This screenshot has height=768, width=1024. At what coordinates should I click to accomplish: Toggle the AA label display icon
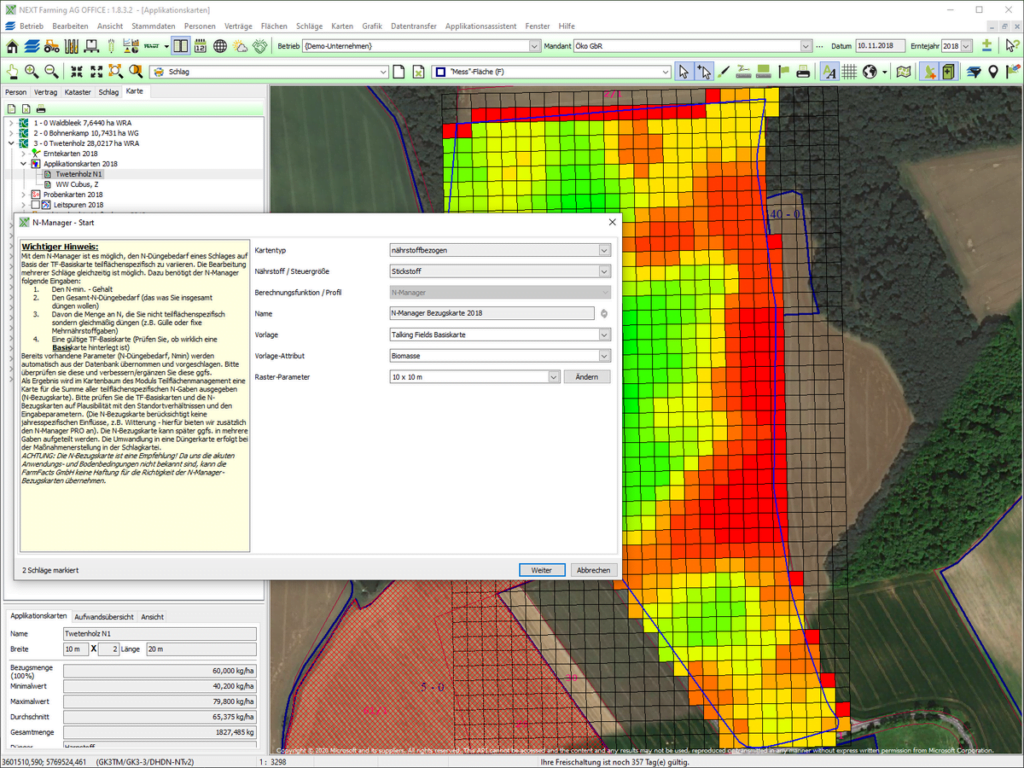830,70
